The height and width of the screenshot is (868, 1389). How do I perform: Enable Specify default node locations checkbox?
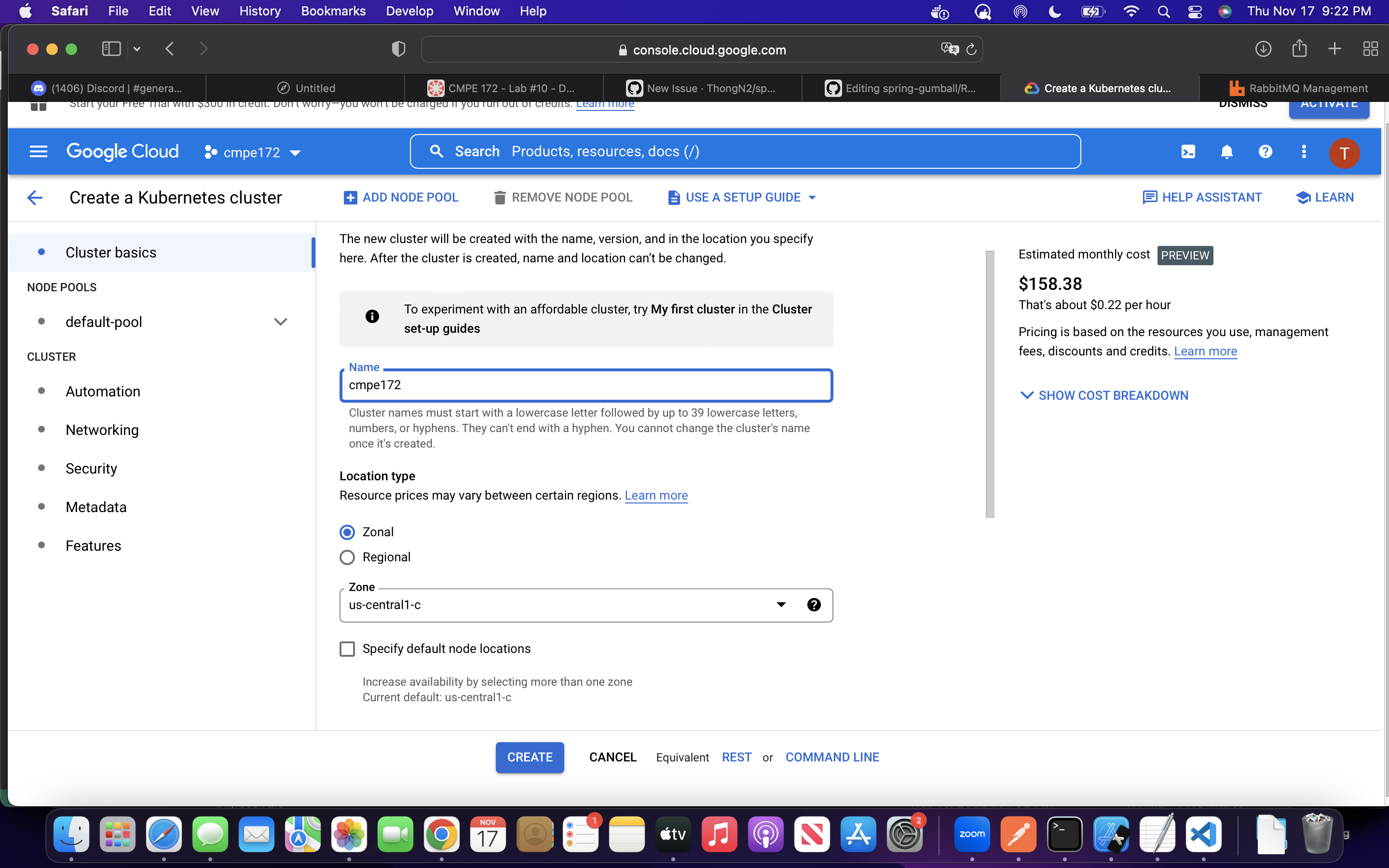347,649
